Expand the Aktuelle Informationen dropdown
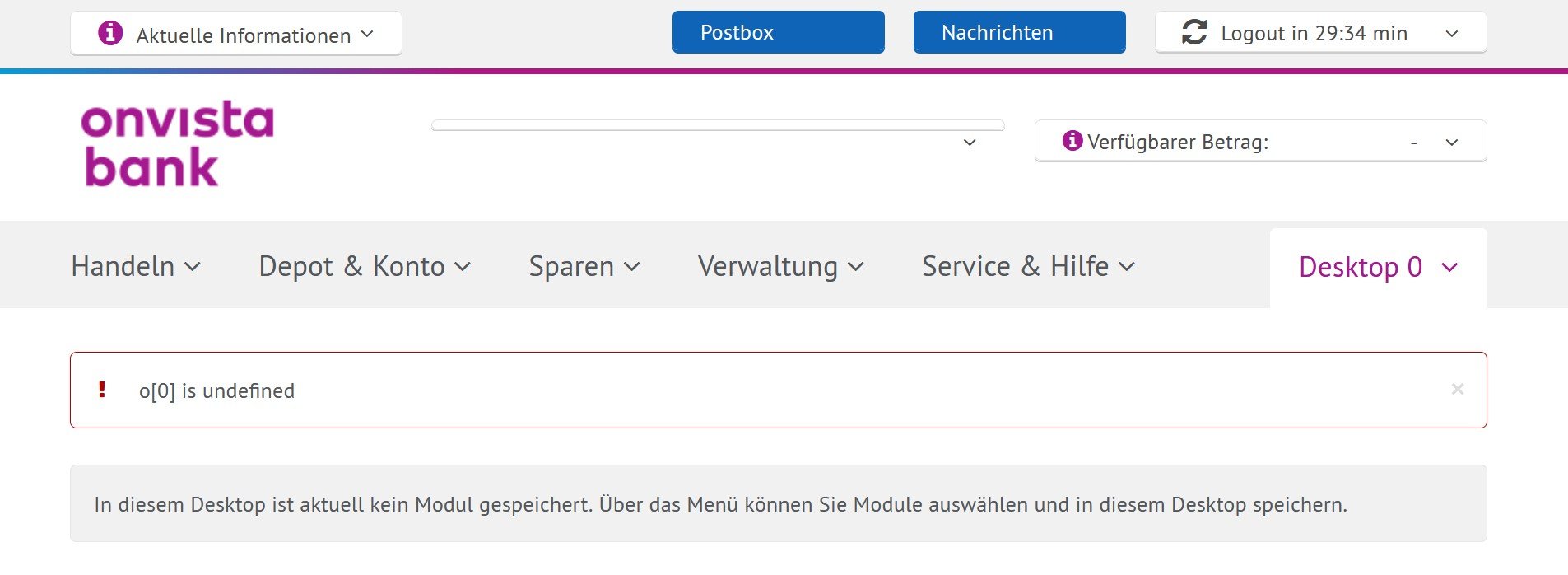 point(367,35)
